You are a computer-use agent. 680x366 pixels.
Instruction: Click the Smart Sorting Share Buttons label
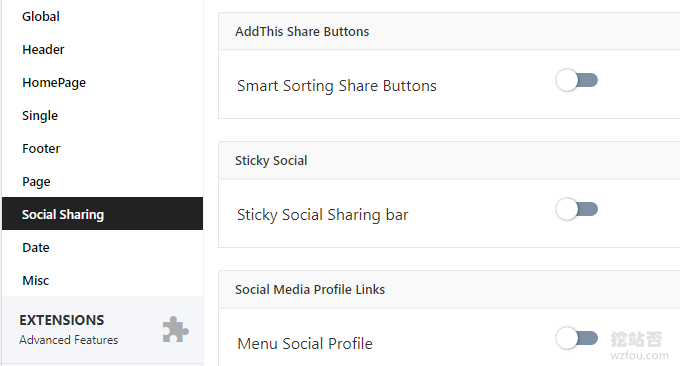coord(337,86)
